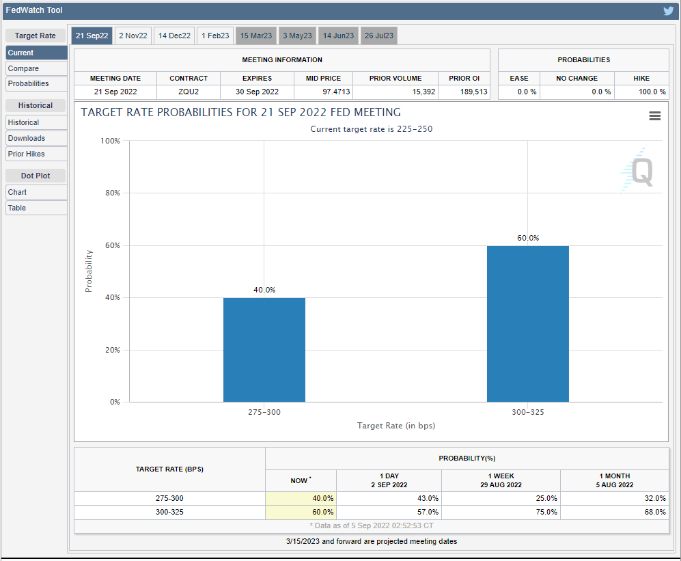681x561 pixels.
Task: Select the 21 Sep22 meeting tab
Action: [x=92, y=36]
